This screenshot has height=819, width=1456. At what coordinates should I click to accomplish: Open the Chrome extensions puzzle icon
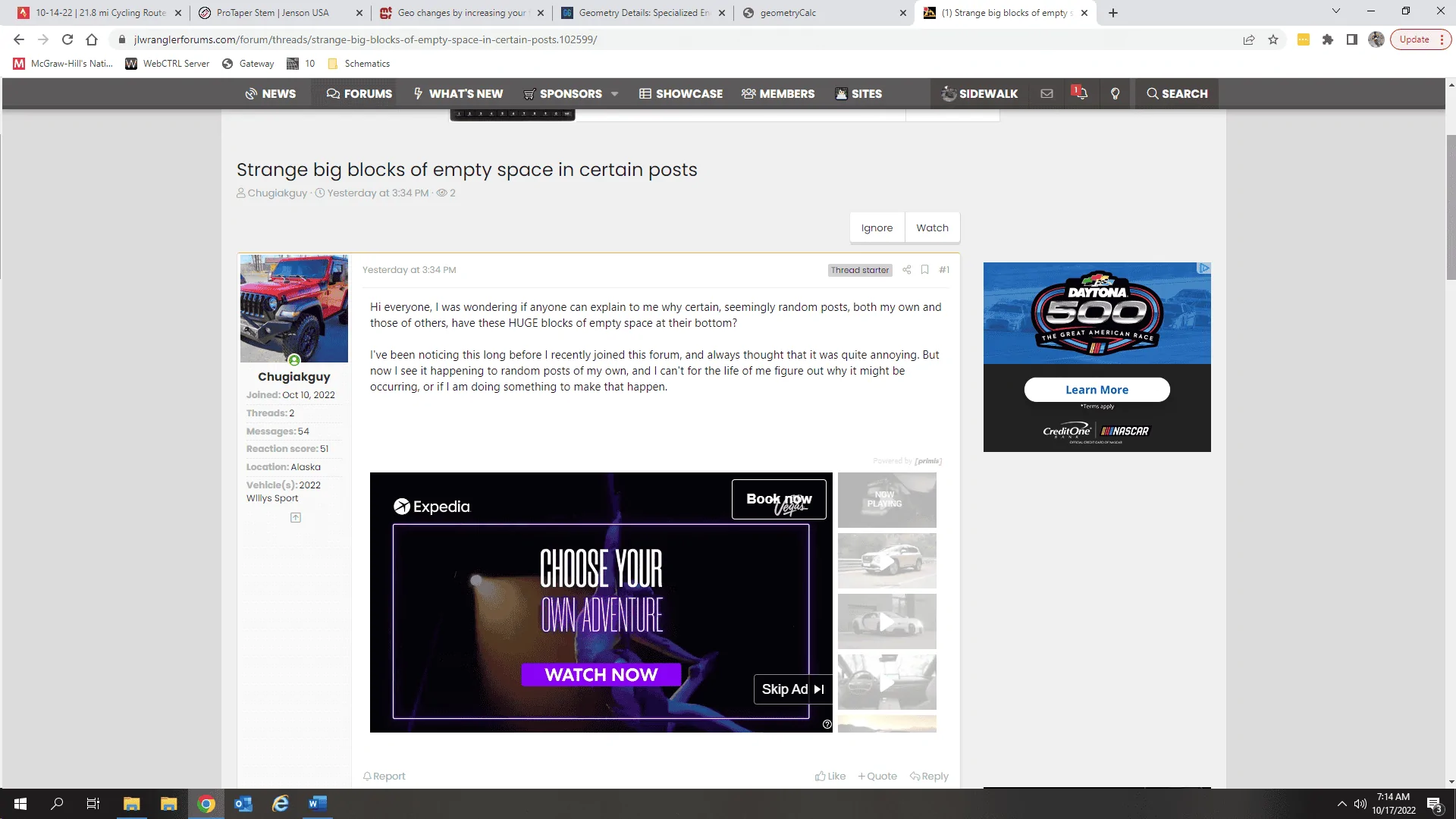[1328, 39]
